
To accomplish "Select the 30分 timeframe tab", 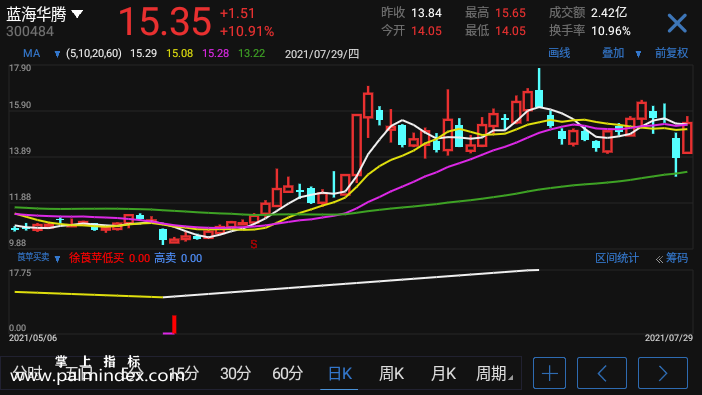I will 235,374.
